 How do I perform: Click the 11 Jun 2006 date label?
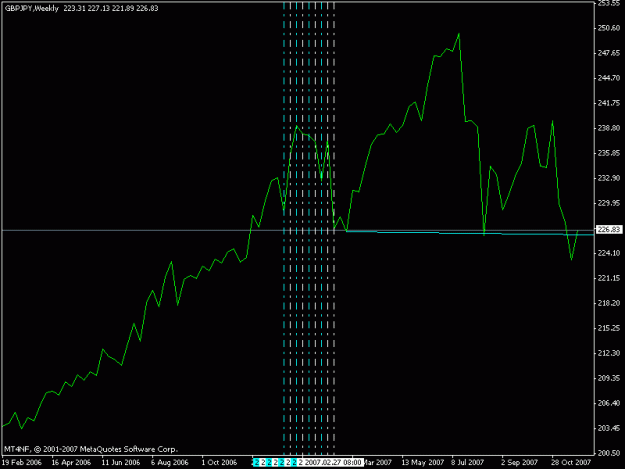click(x=121, y=462)
